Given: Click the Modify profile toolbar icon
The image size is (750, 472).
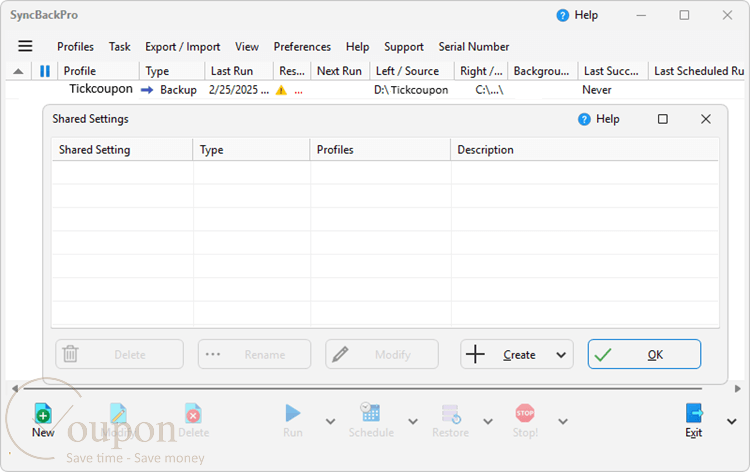Looking at the screenshot, I should (x=118, y=413).
